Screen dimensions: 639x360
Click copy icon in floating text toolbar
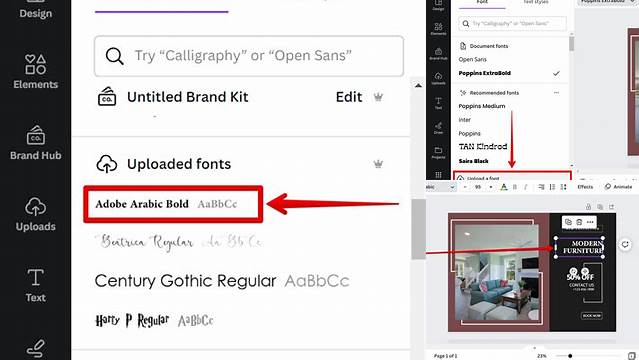click(568, 222)
